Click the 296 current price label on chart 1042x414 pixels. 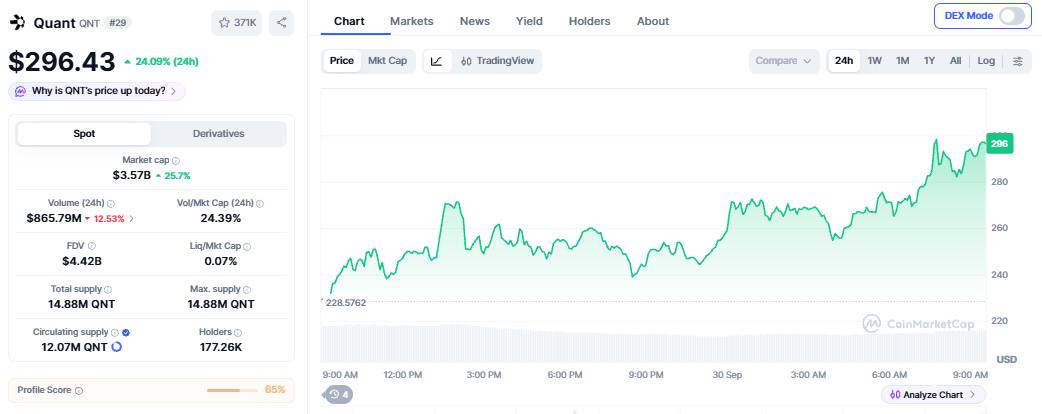point(999,144)
